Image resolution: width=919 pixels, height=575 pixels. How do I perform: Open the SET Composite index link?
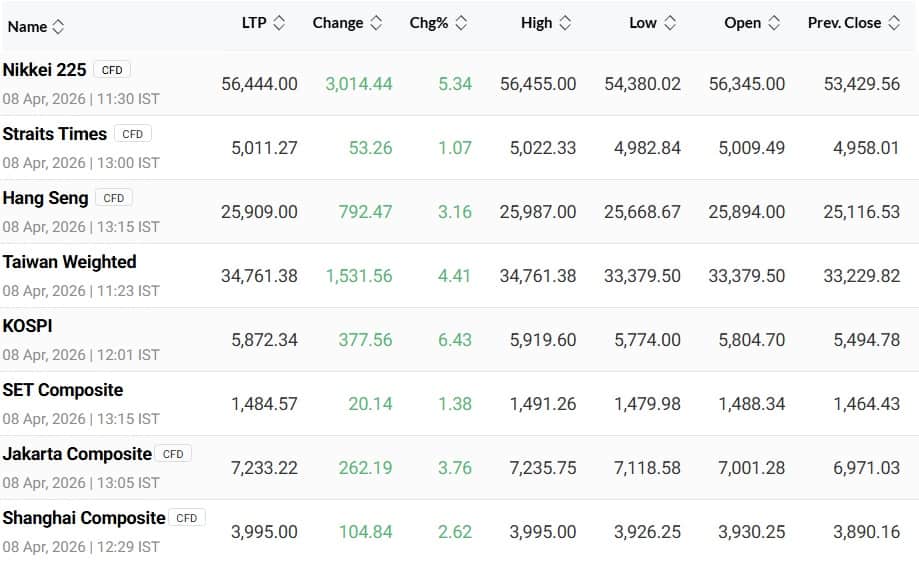pos(63,390)
